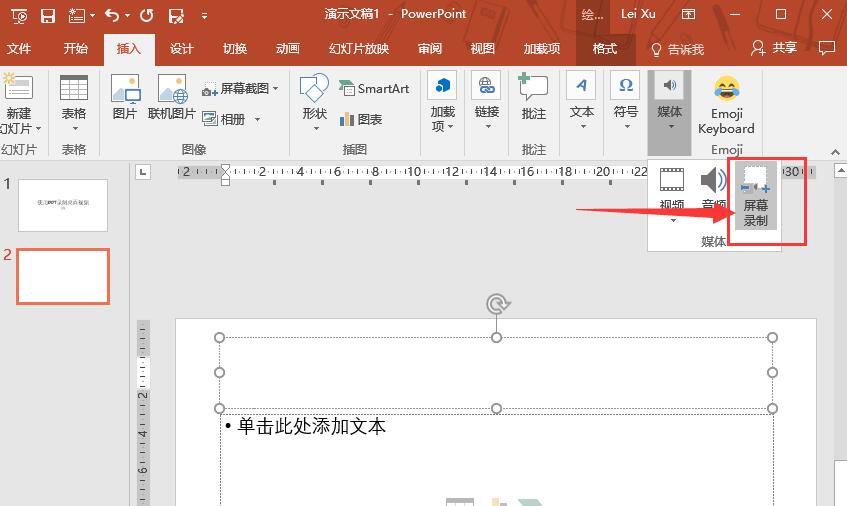Click the ribbon display options icon

pyautogui.click(x=688, y=15)
